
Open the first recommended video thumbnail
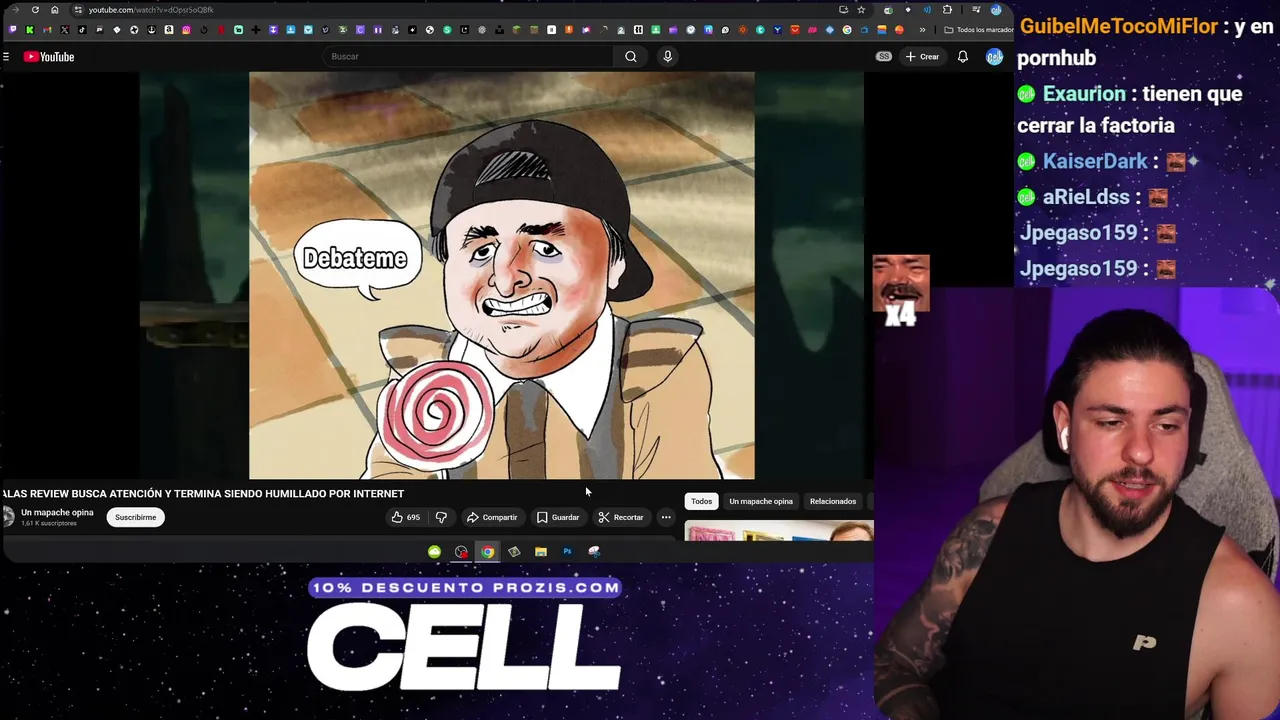point(779,531)
